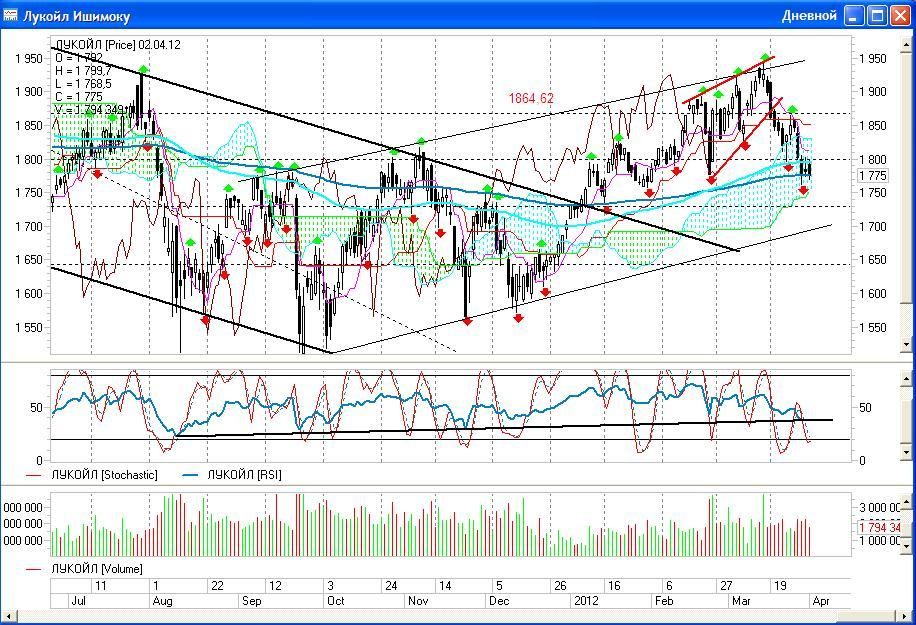The width and height of the screenshot is (916, 625).
Task: Click horizontal scrollbar right arrow
Action: click(904, 616)
